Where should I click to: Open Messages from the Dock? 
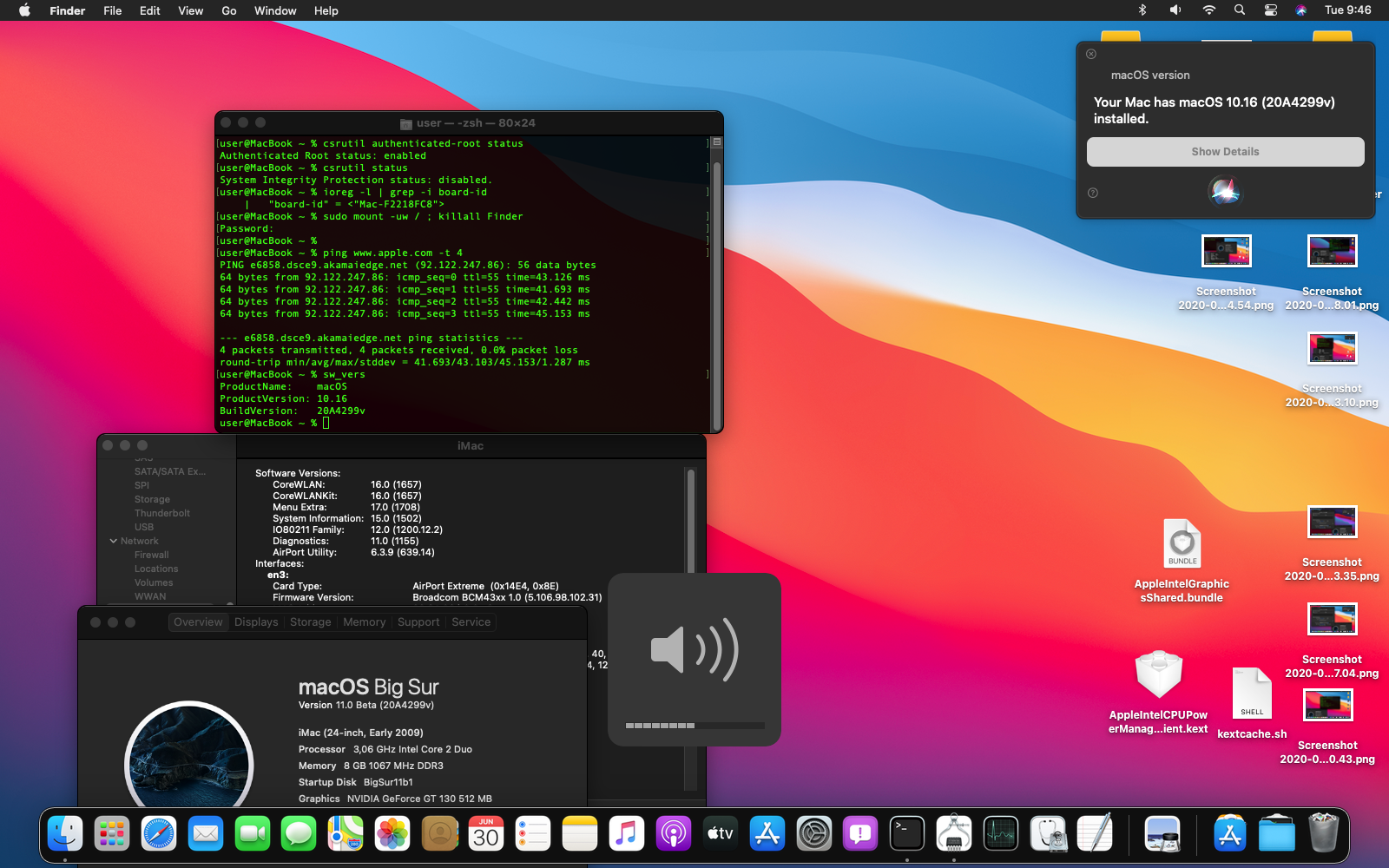tap(299, 834)
